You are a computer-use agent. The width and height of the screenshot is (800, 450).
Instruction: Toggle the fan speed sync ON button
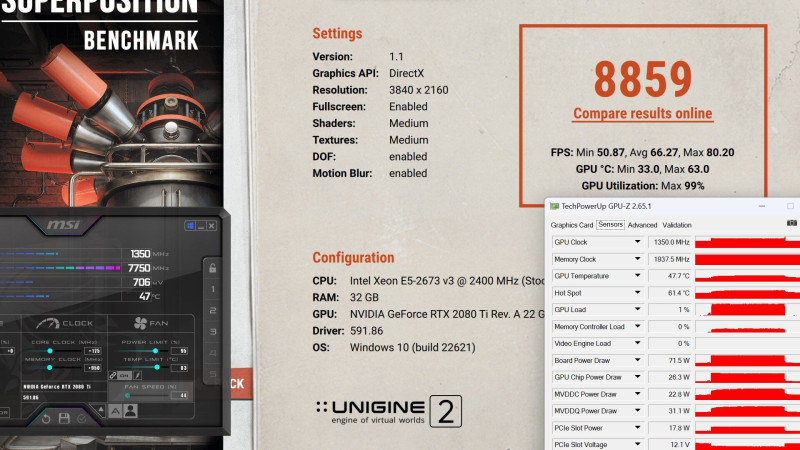124,376
